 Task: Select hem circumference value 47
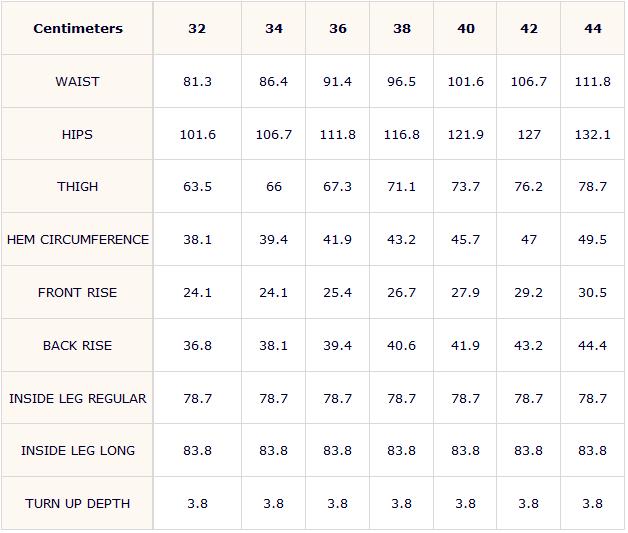point(529,239)
